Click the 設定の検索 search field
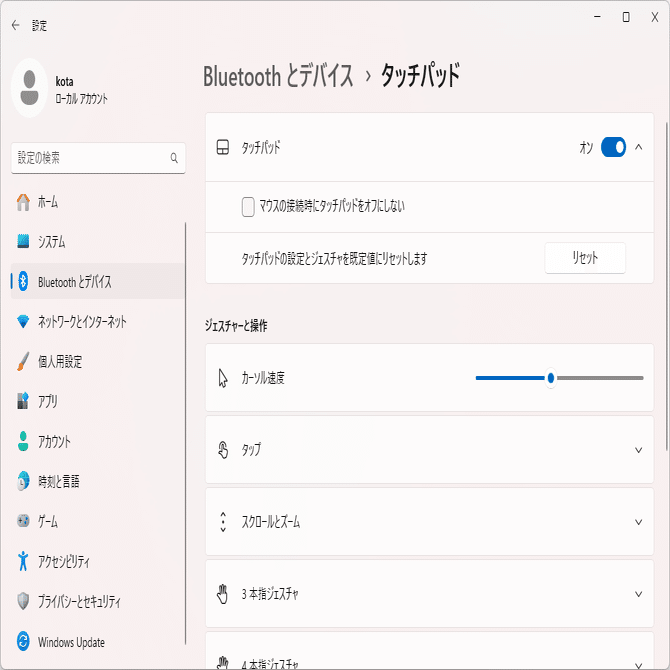The width and height of the screenshot is (670, 670). tap(90, 158)
